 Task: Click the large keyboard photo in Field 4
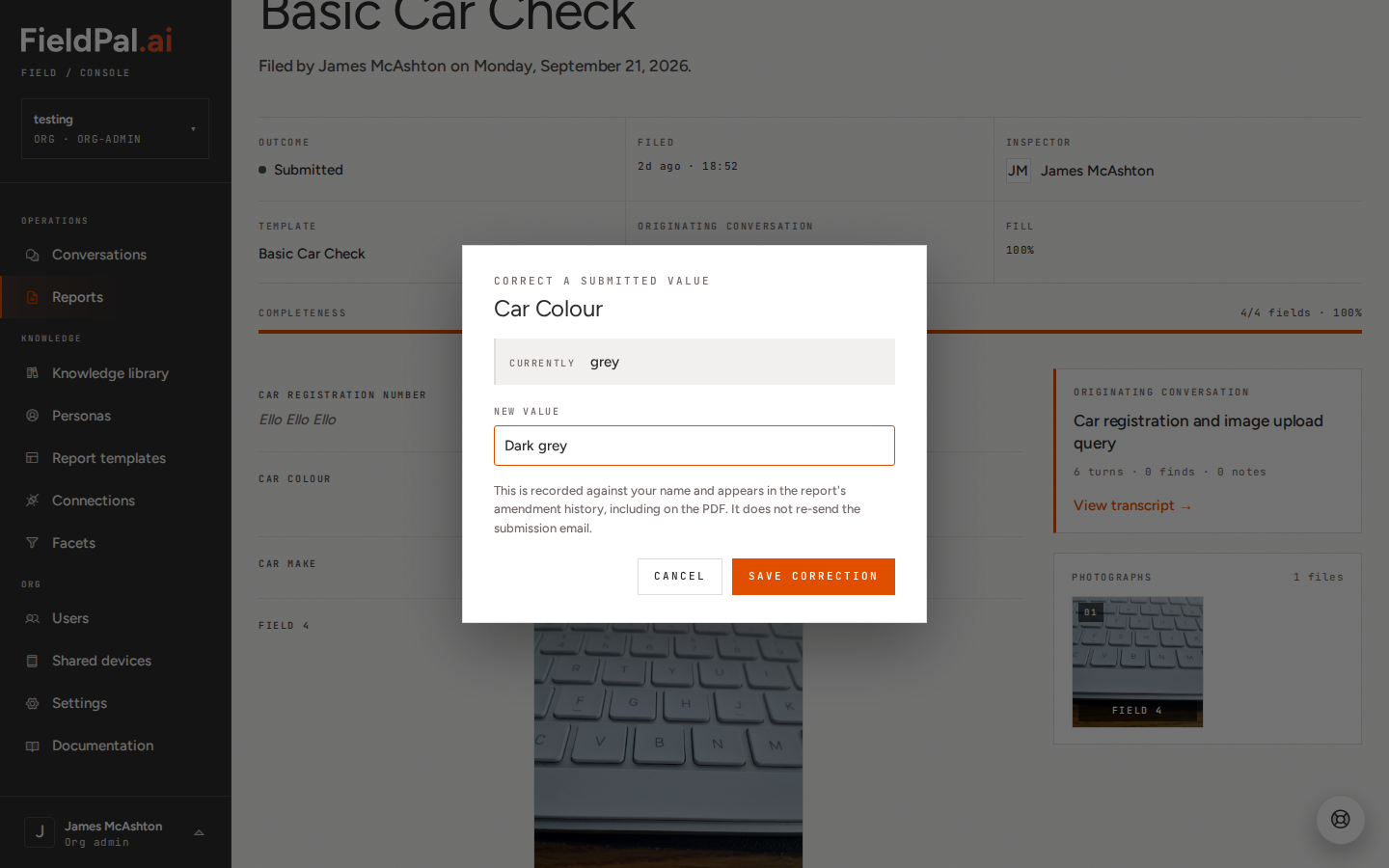point(668,745)
